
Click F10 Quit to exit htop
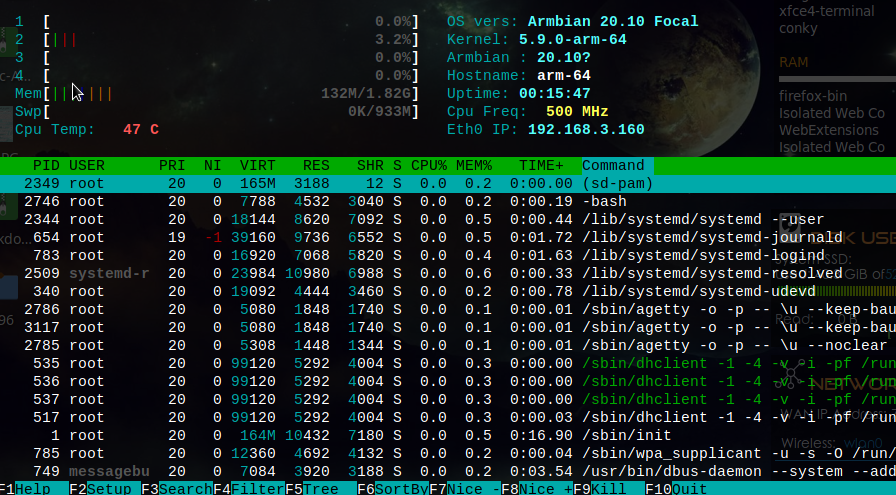(x=678, y=489)
